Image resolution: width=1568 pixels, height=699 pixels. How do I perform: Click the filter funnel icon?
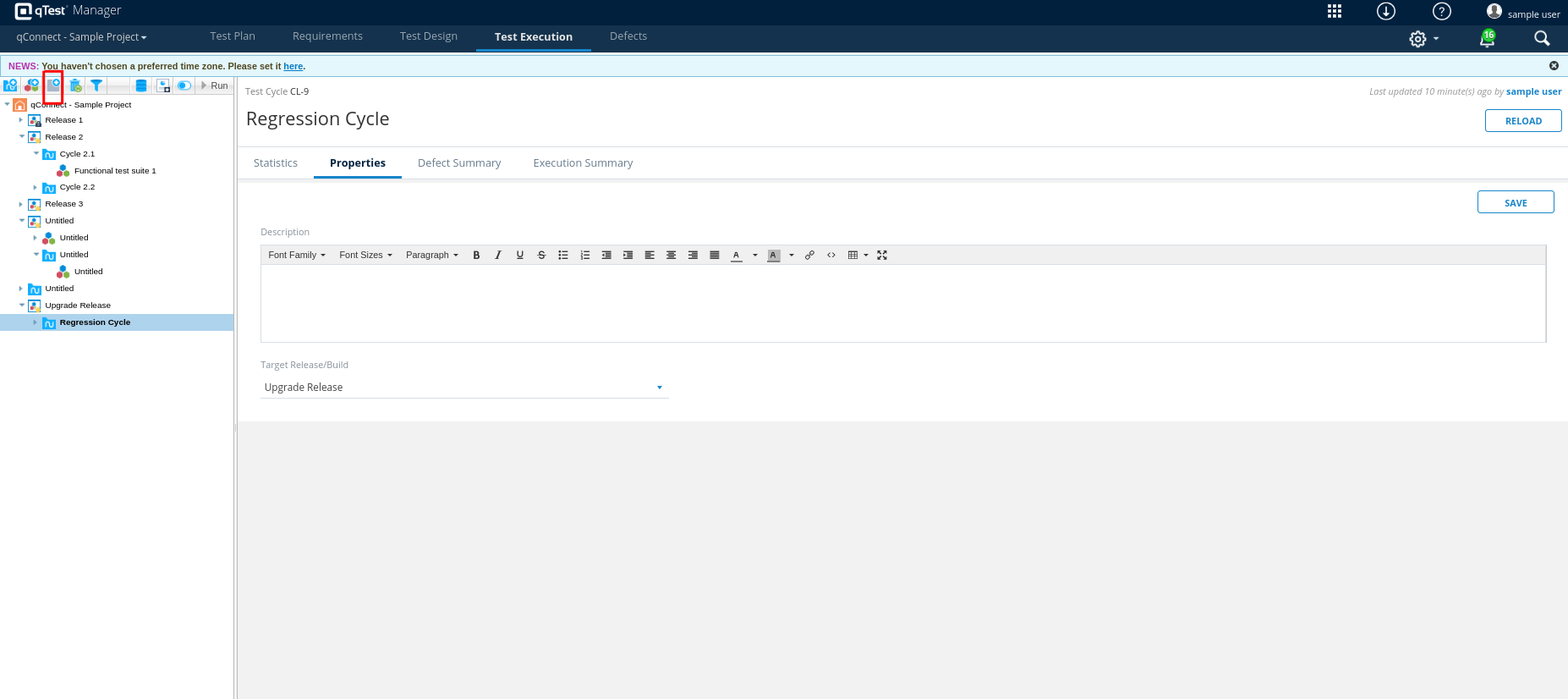click(96, 85)
